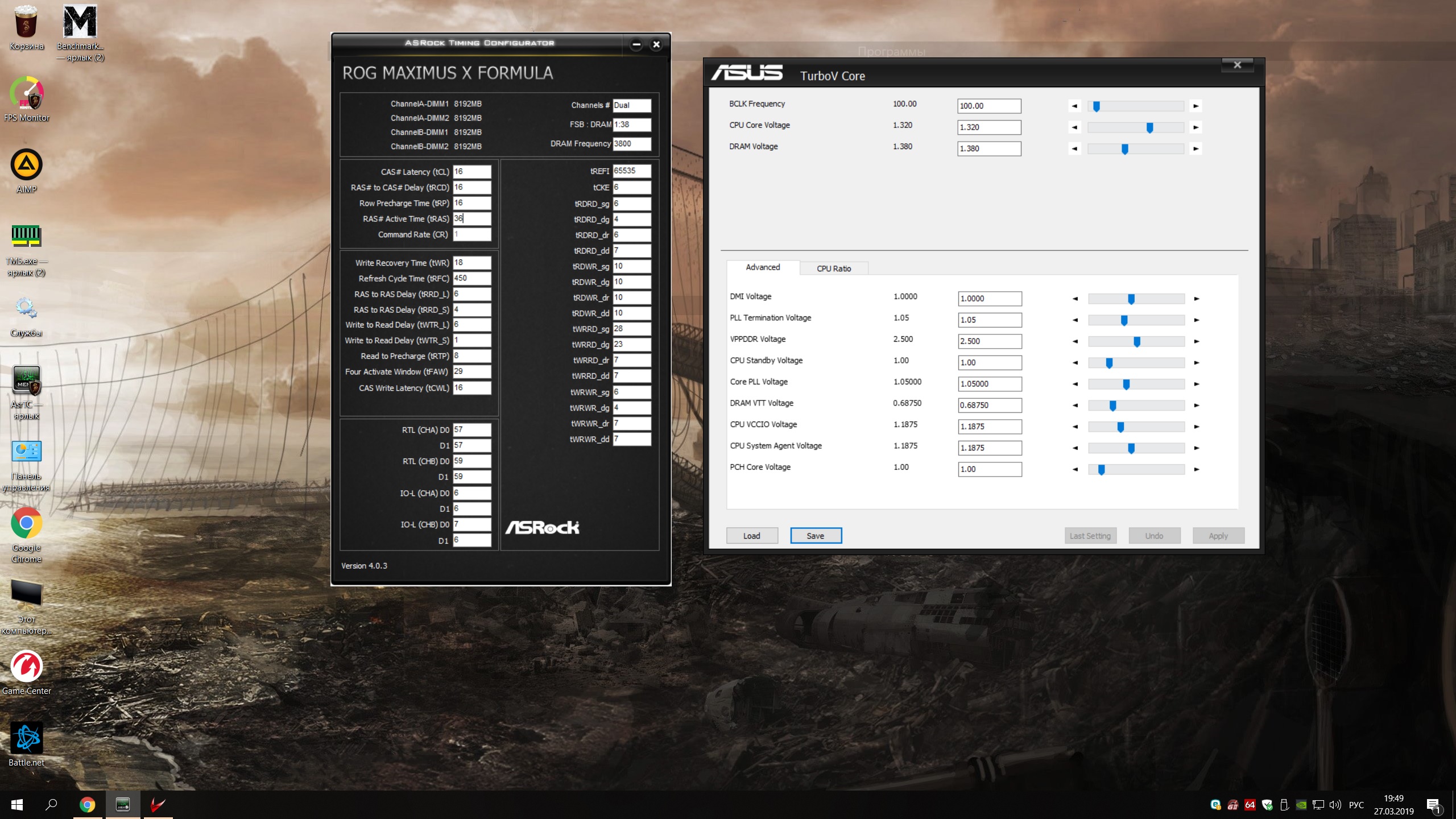Open the Battle.net desktop icon
The image size is (1456, 819).
click(26, 739)
